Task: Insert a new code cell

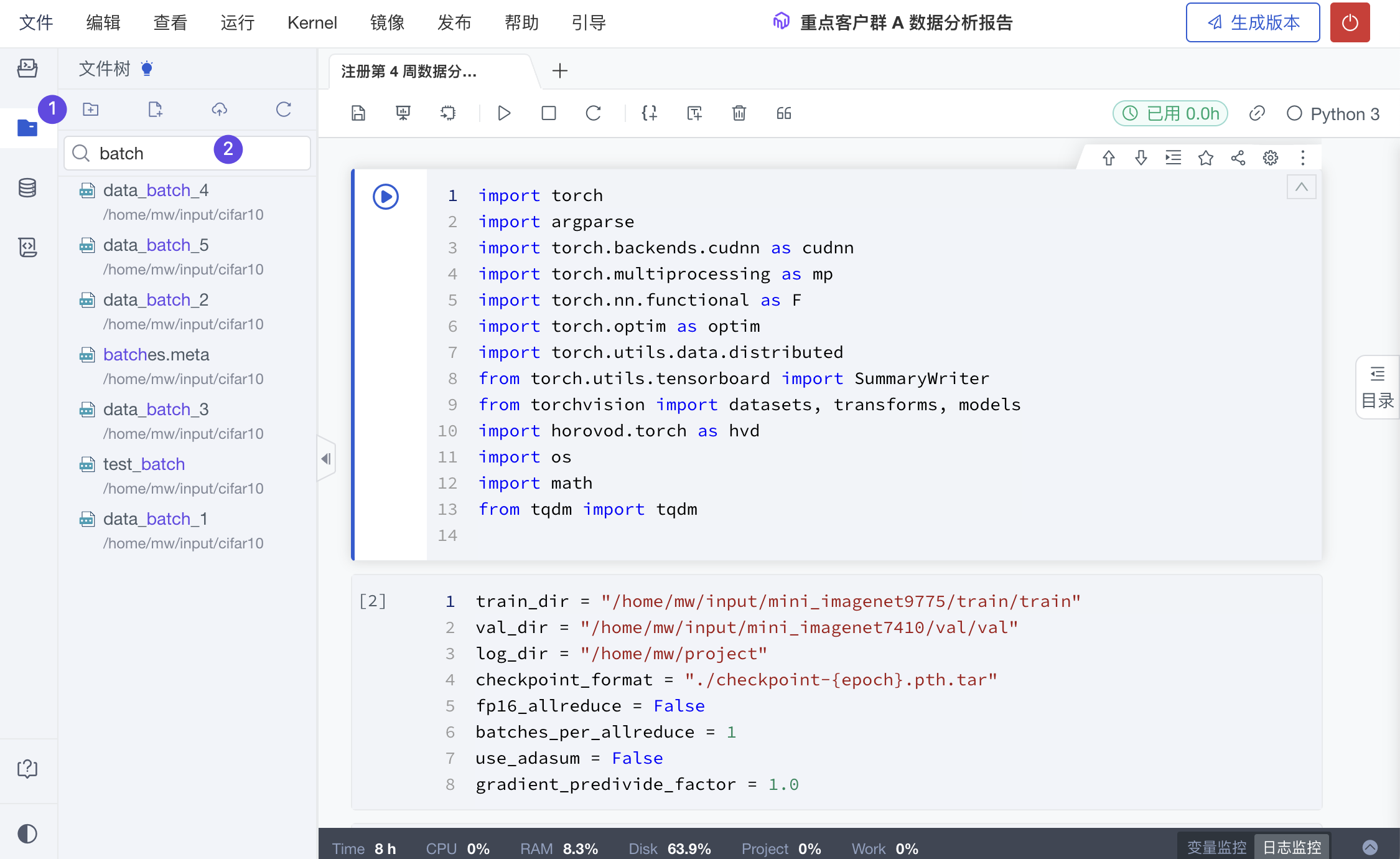Action: pos(649,113)
